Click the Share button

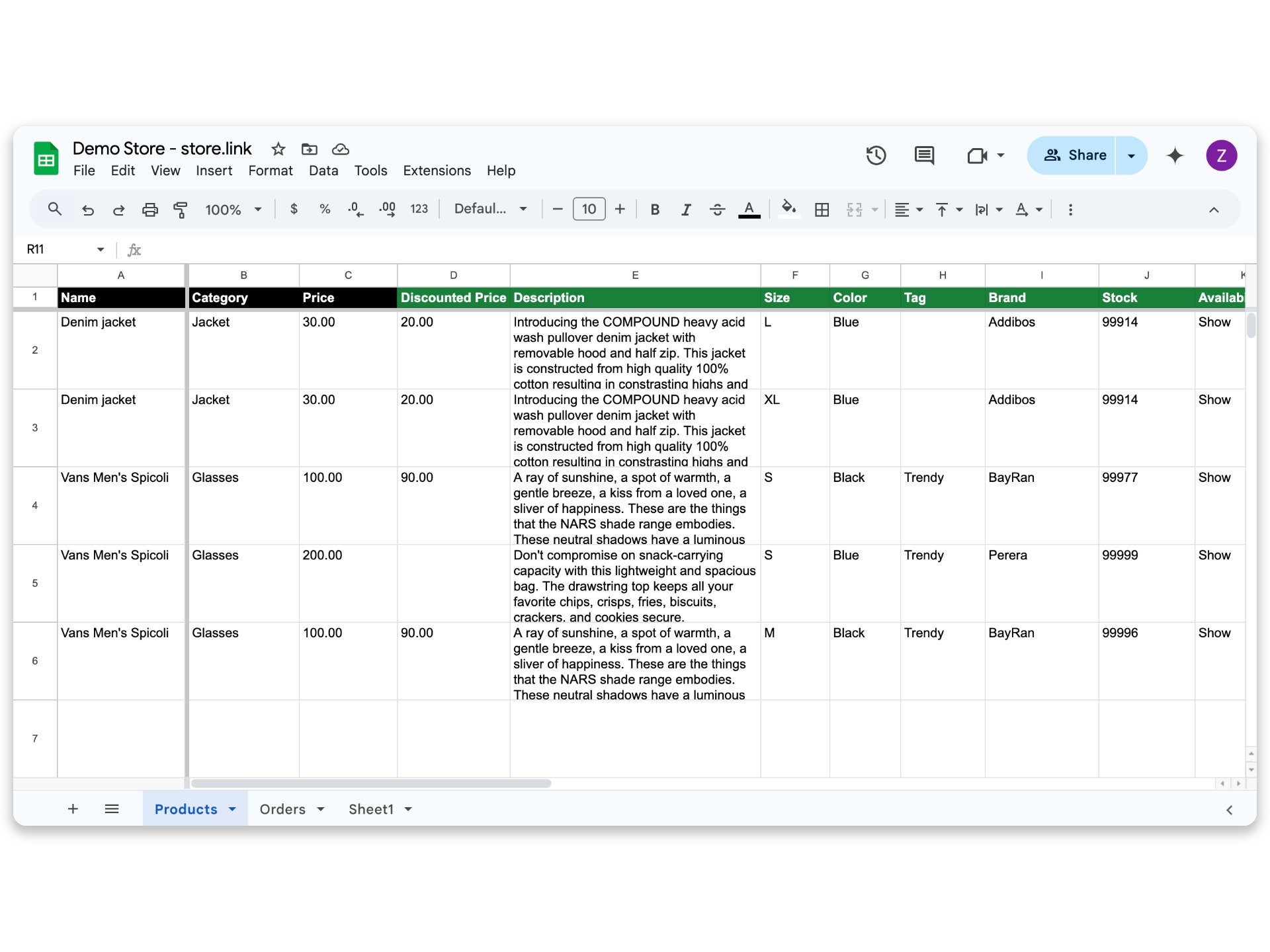click(x=1074, y=155)
